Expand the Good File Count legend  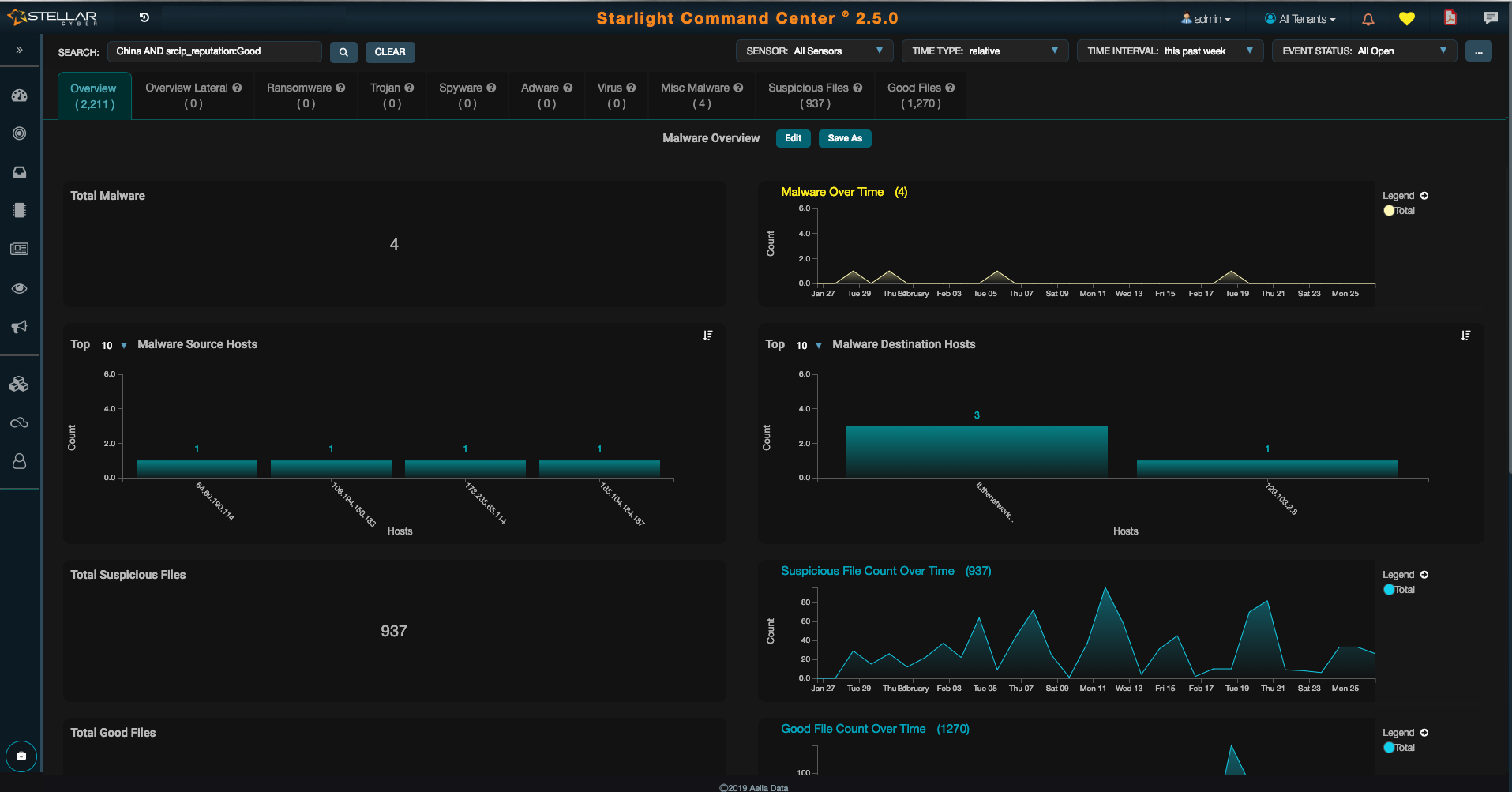pyautogui.click(x=1424, y=733)
